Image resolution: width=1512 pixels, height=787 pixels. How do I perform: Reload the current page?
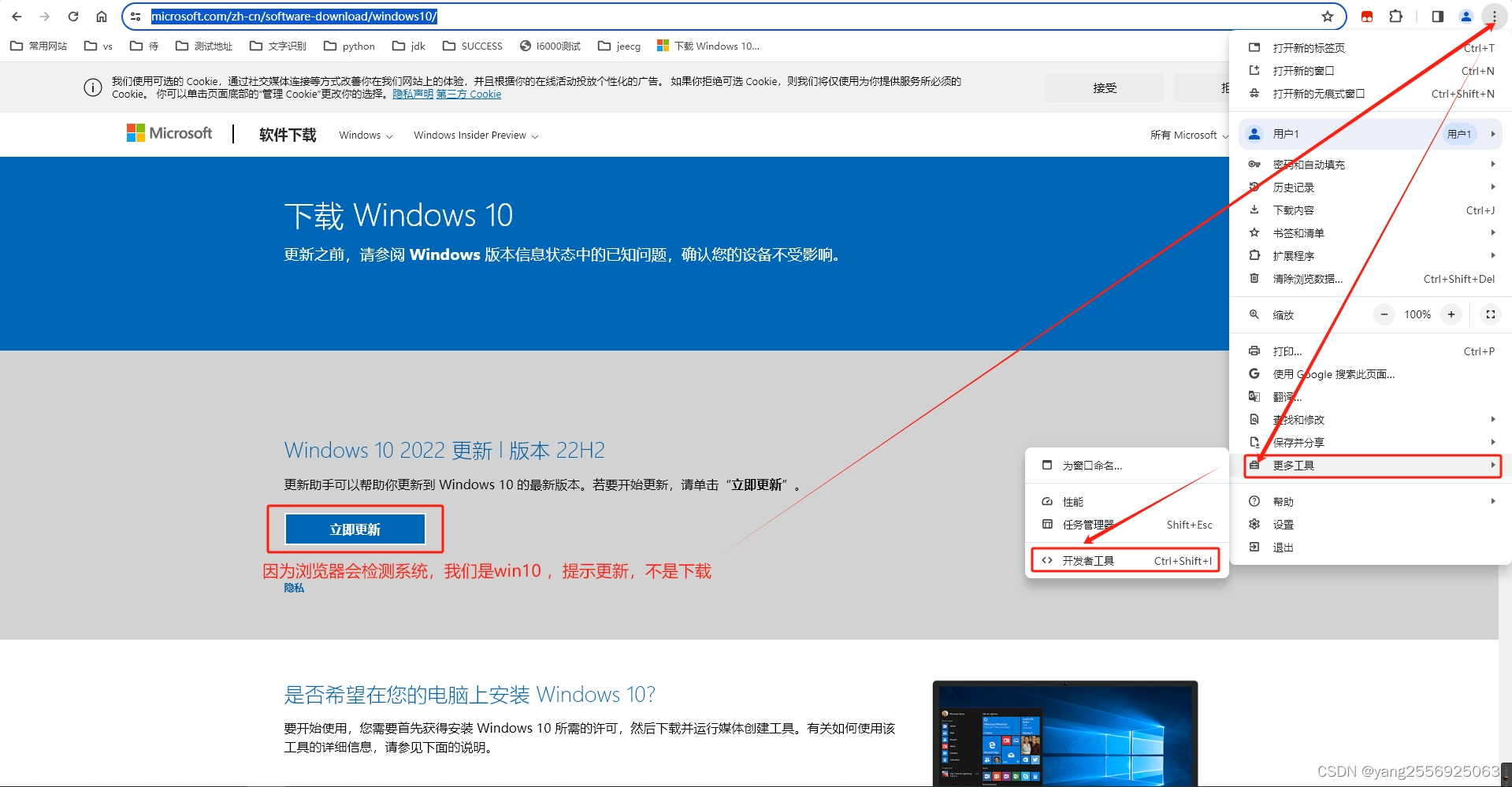coord(73,16)
